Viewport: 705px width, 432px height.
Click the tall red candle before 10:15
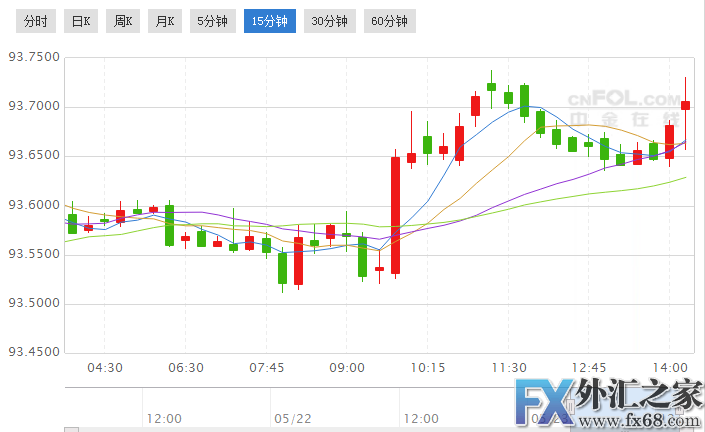[x=396, y=214]
